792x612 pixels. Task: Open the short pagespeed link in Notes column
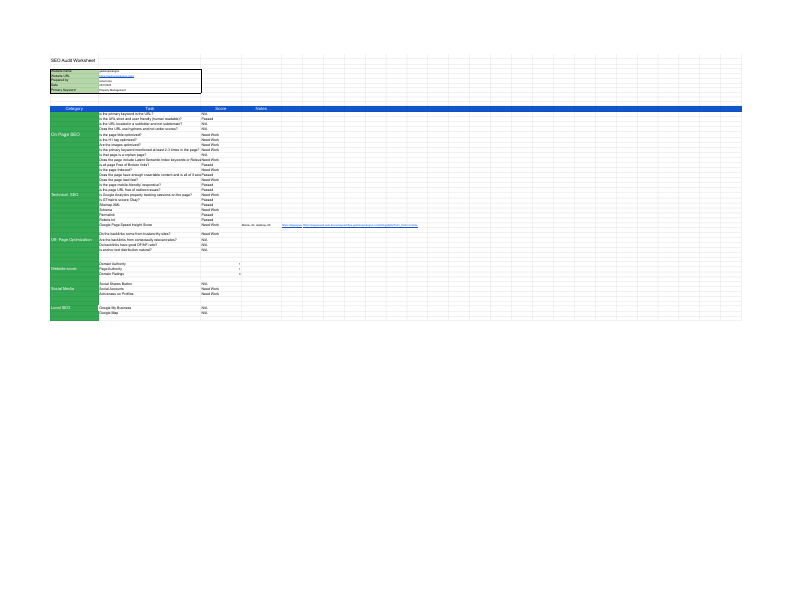[x=292, y=225]
